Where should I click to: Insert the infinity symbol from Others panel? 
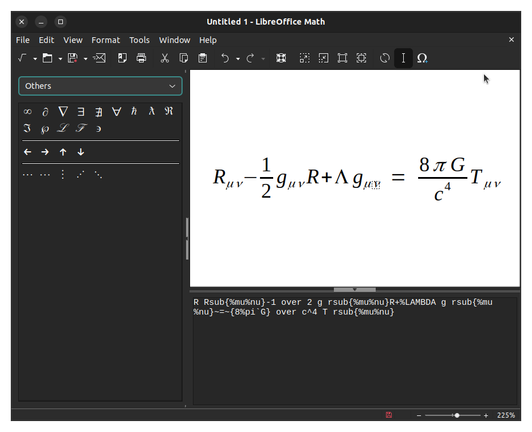tap(27, 111)
